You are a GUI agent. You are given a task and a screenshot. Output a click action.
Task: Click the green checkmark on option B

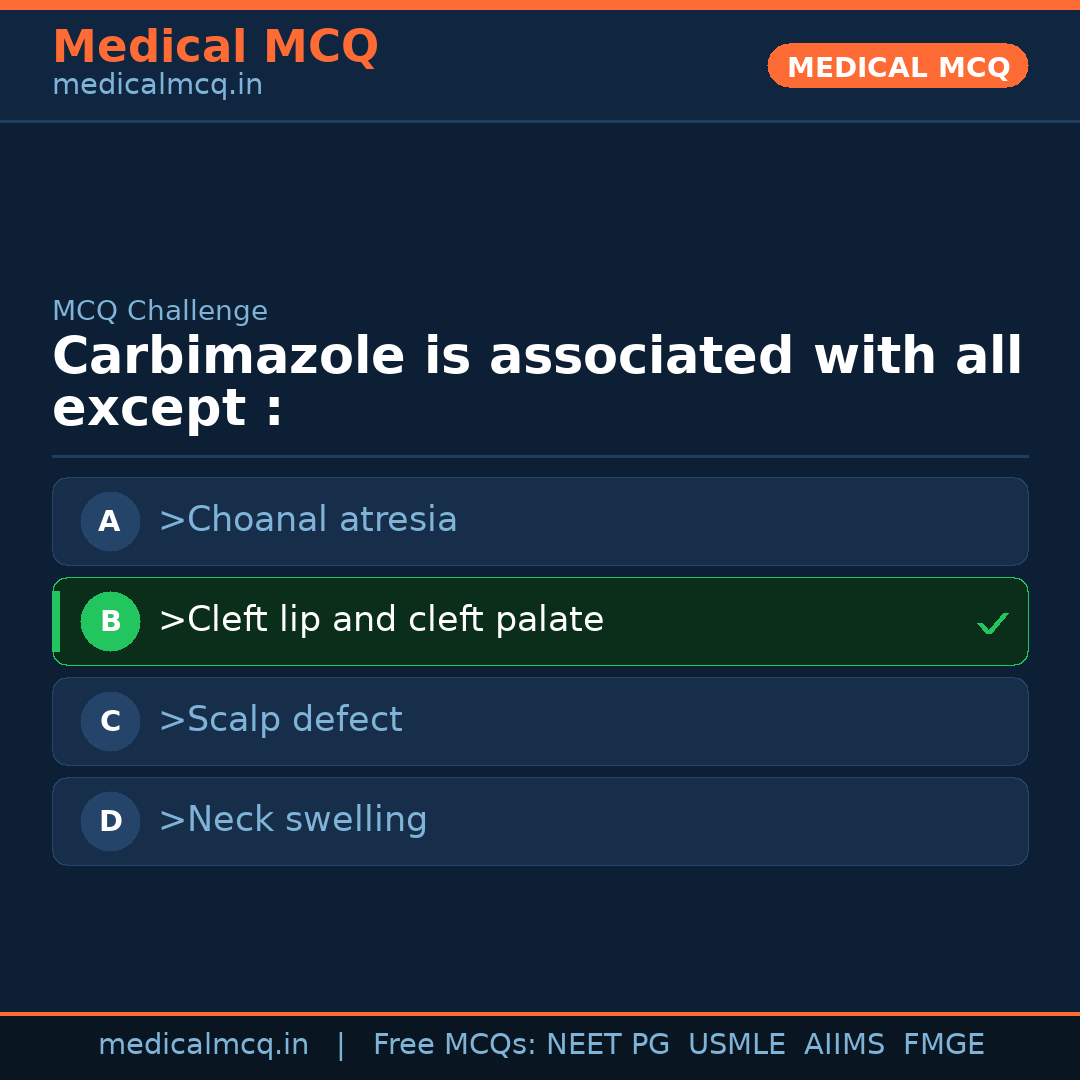(992, 624)
